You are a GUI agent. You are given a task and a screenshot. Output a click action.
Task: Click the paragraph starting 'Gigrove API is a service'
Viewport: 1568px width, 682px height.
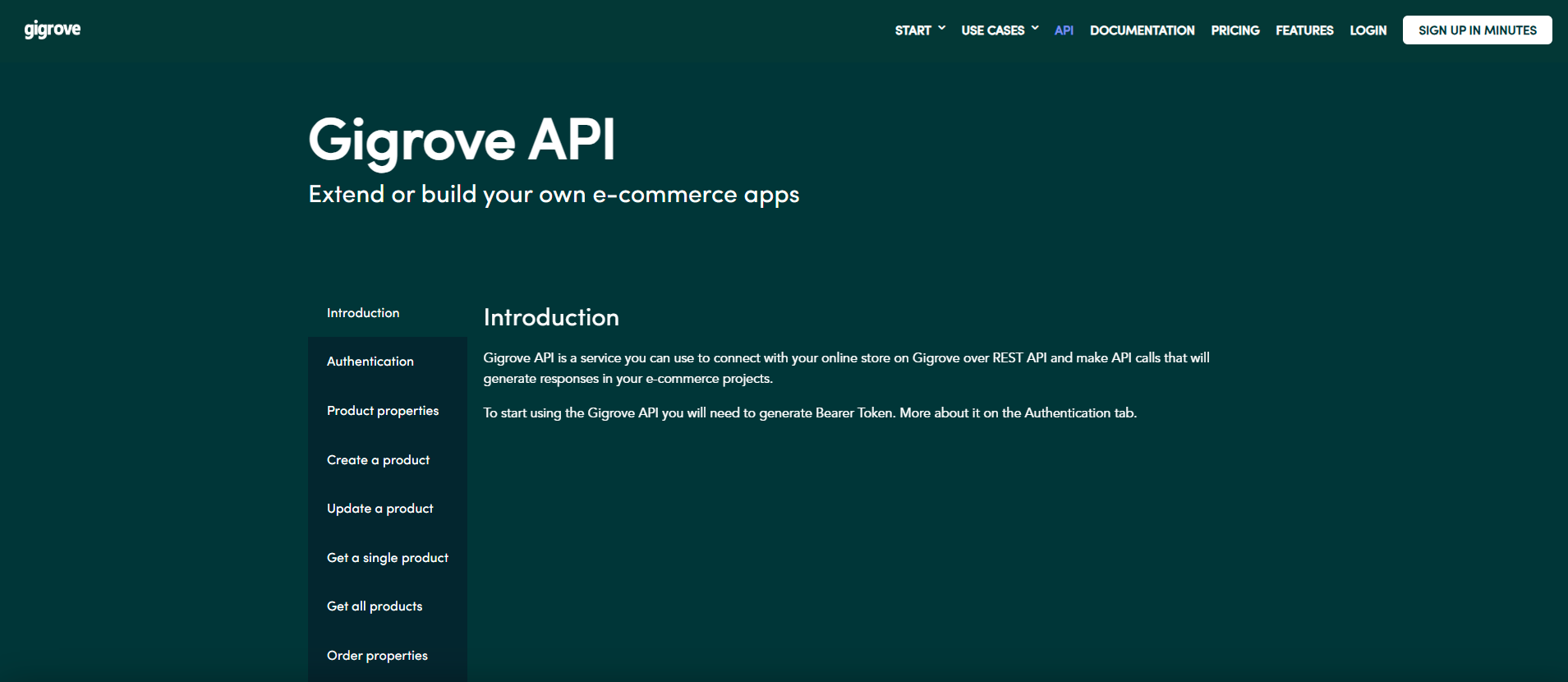(846, 368)
